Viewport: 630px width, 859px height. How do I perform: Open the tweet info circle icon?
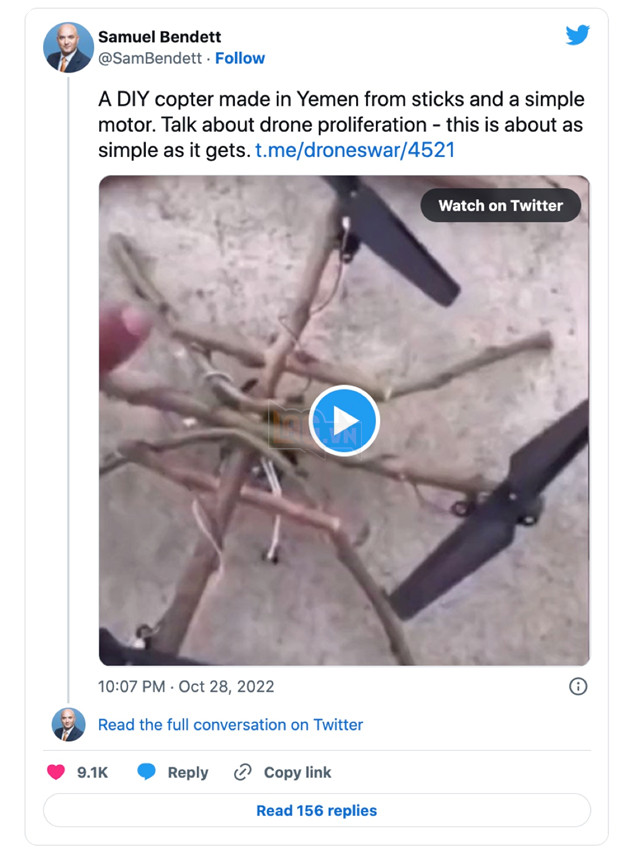pyautogui.click(x=577, y=686)
